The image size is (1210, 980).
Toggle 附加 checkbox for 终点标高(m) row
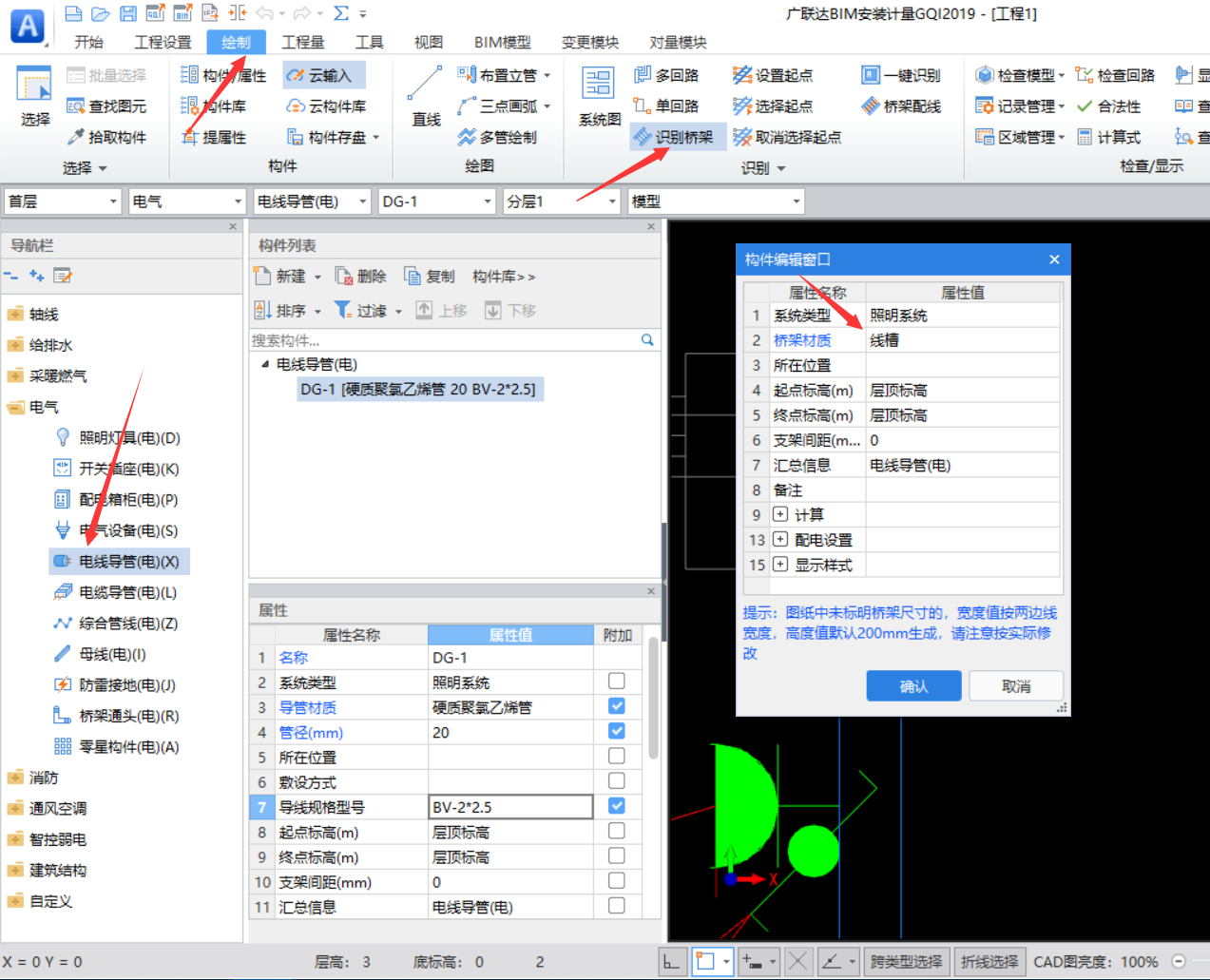tap(617, 855)
